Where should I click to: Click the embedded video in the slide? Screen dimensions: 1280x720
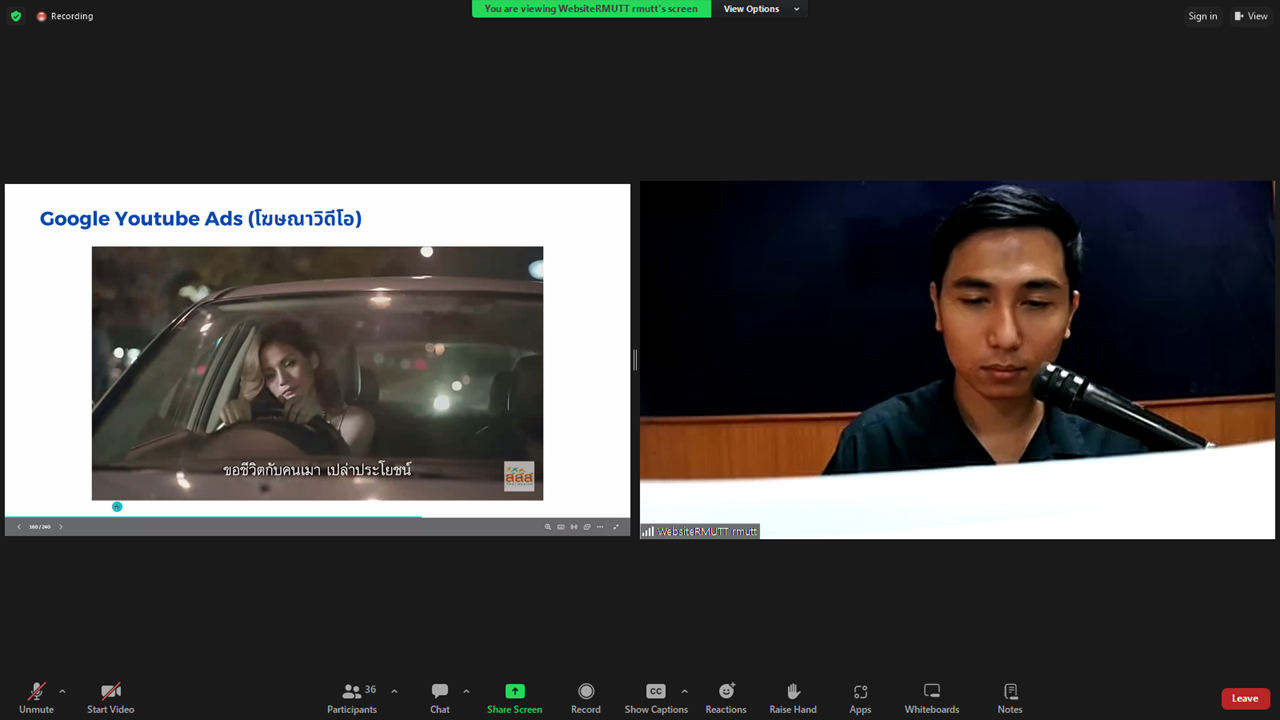point(317,373)
